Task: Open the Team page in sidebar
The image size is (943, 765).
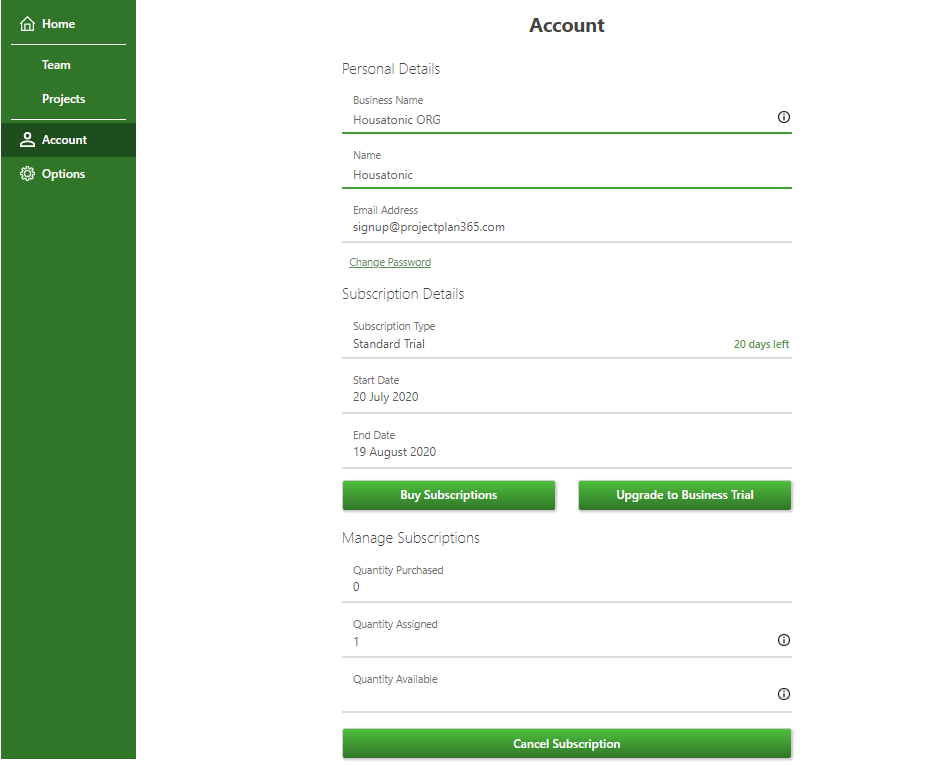Action: point(68,65)
